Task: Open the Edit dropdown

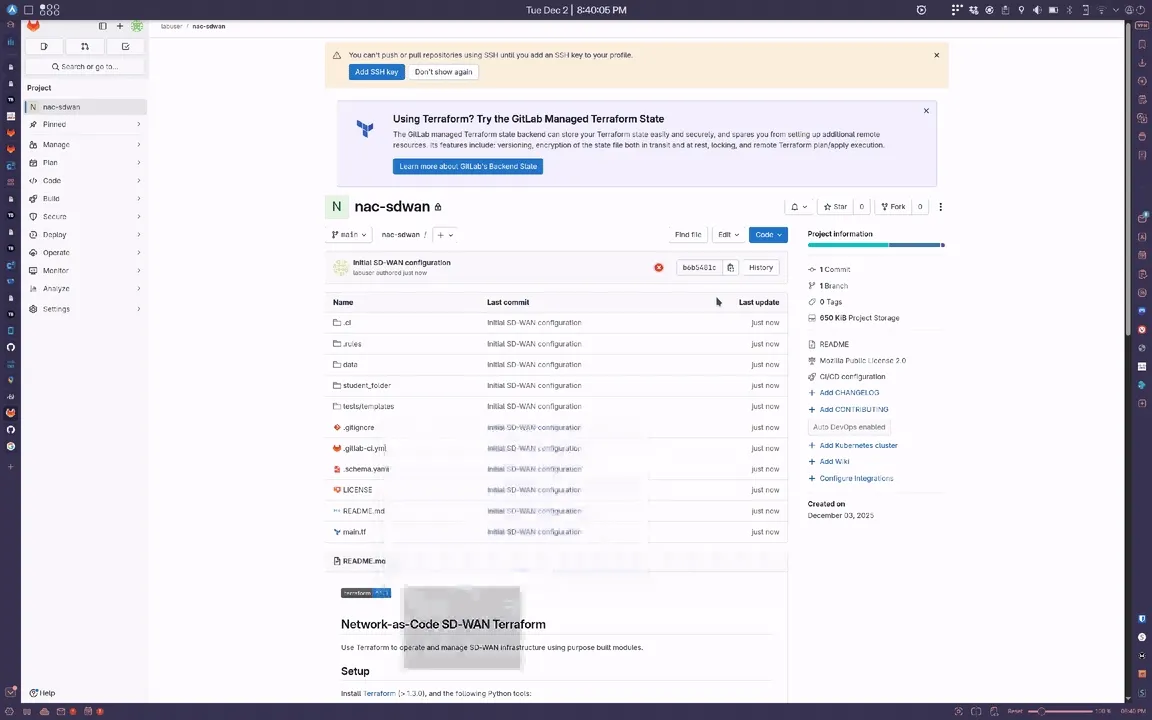Action: pyautogui.click(x=728, y=234)
